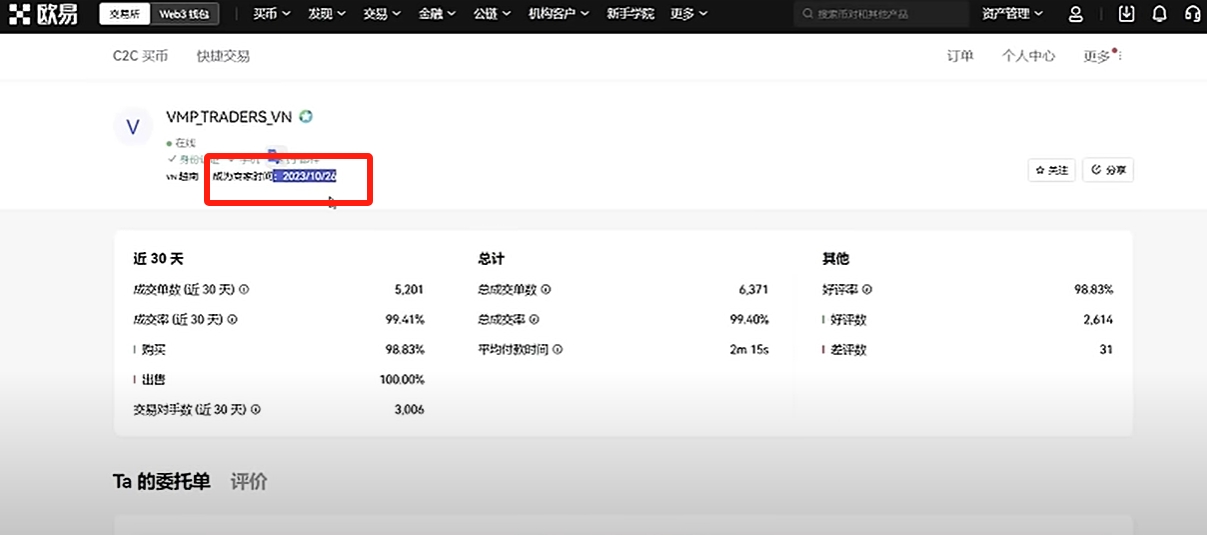Open the 个人中心 link
This screenshot has height=535, width=1207.
[x=1028, y=56]
